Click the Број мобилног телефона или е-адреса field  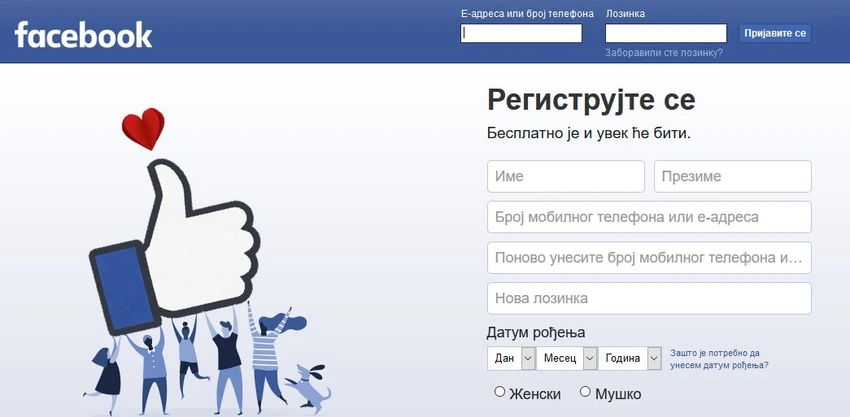[x=649, y=217]
